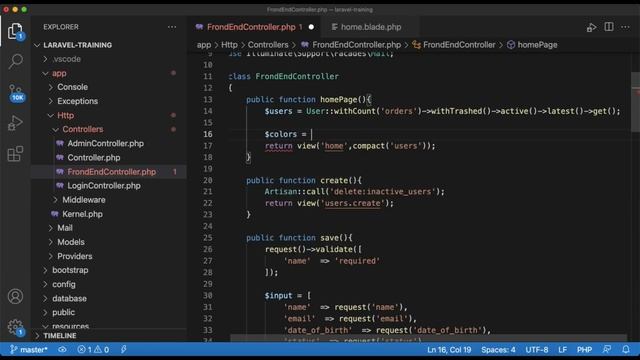Place cursor on line 16 after $colors =
Screen dimensions: 640x360
click(311, 134)
